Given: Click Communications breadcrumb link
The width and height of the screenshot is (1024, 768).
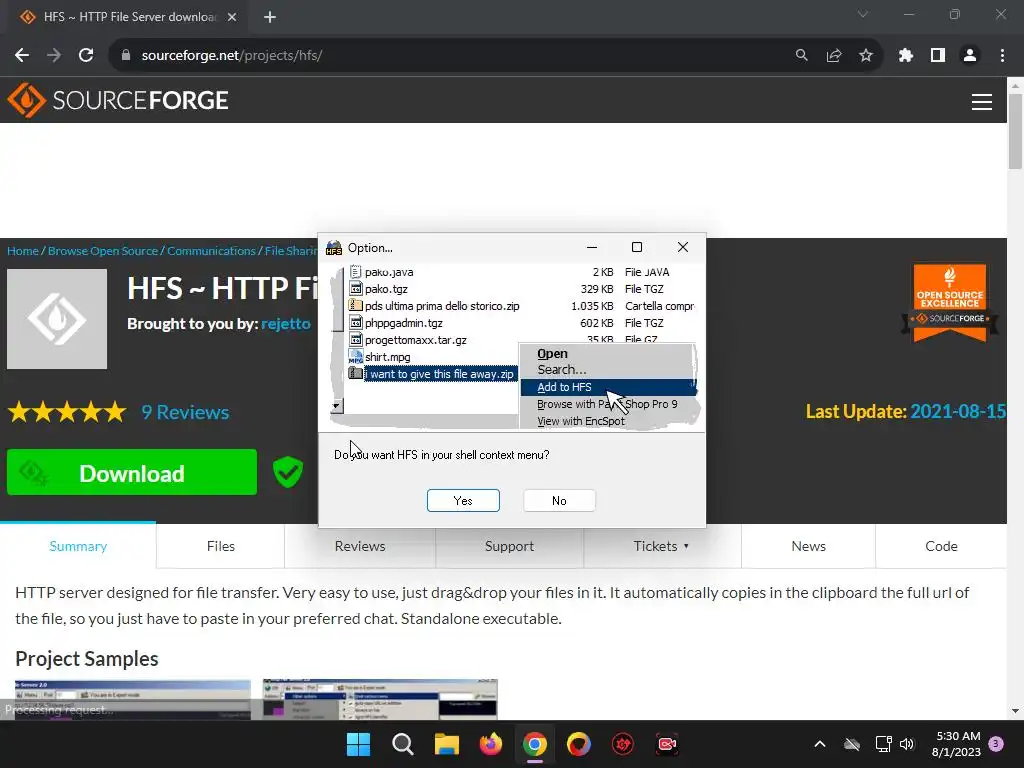Looking at the screenshot, I should click(x=211, y=251).
